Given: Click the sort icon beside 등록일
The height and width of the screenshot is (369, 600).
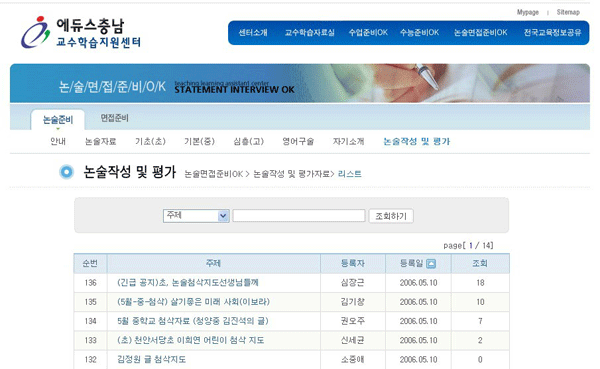Looking at the screenshot, I should point(431,264).
